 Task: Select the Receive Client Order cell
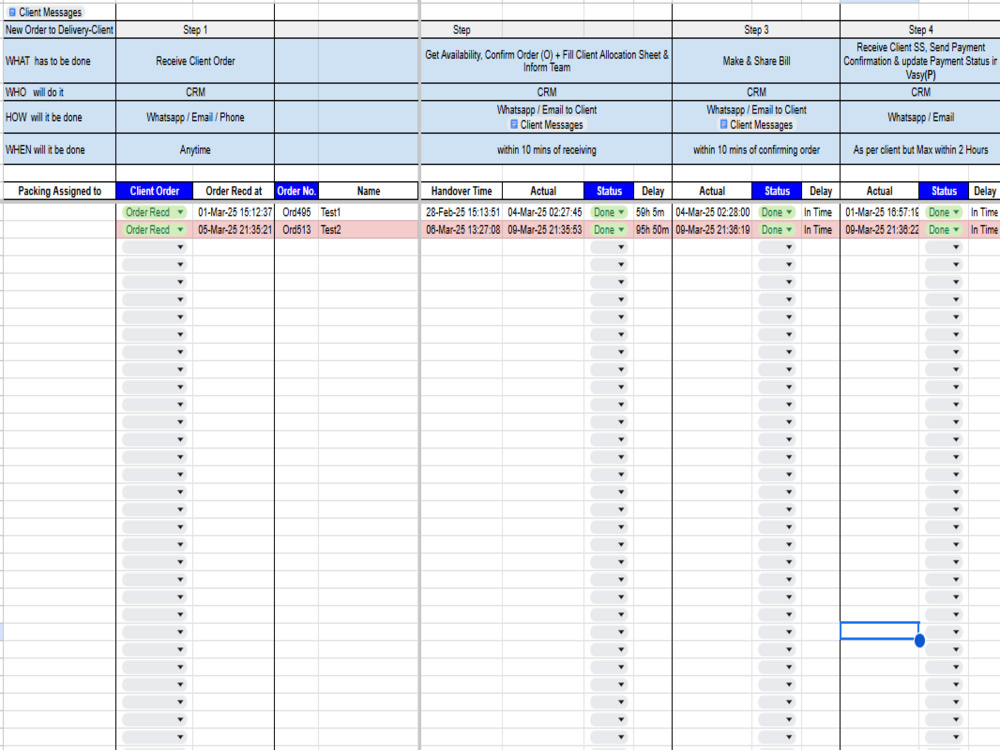coord(195,61)
